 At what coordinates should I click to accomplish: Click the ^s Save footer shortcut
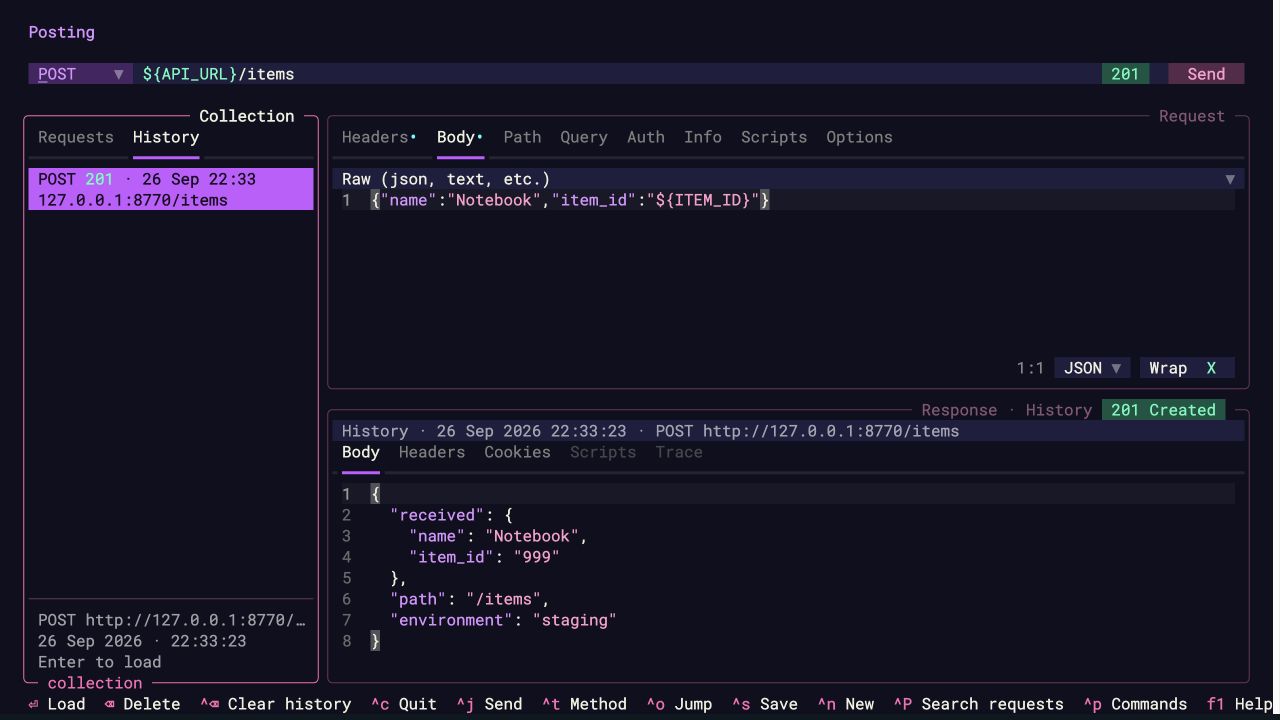765,704
